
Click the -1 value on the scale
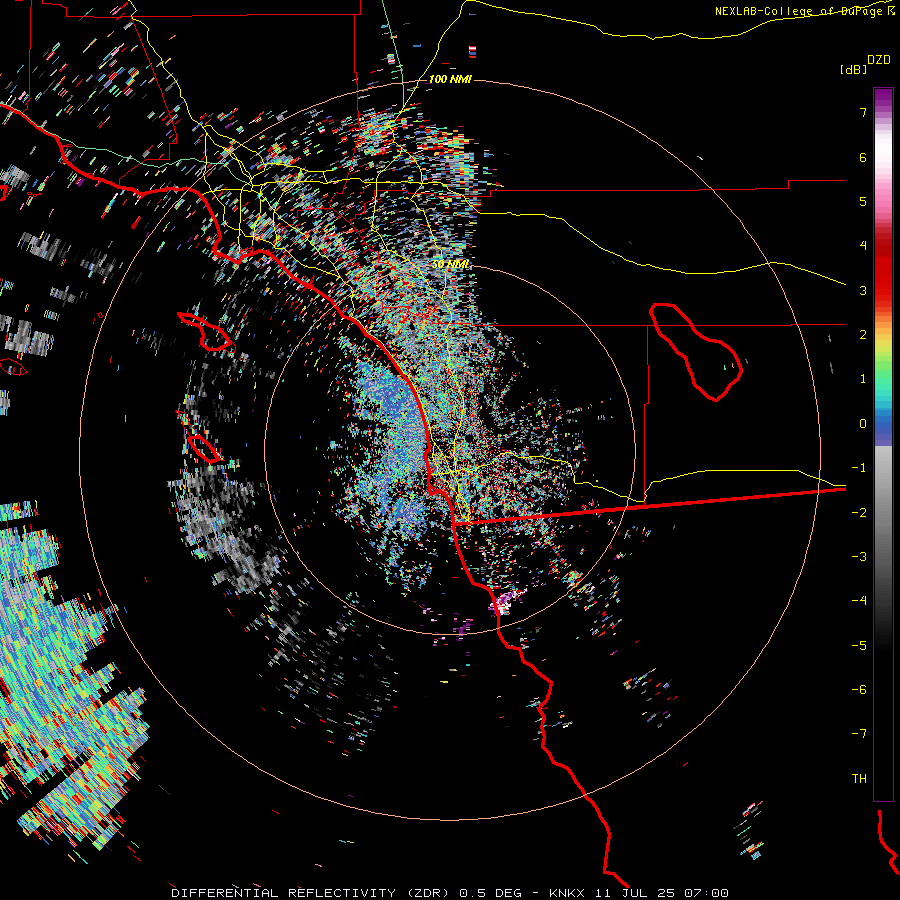tap(859, 468)
